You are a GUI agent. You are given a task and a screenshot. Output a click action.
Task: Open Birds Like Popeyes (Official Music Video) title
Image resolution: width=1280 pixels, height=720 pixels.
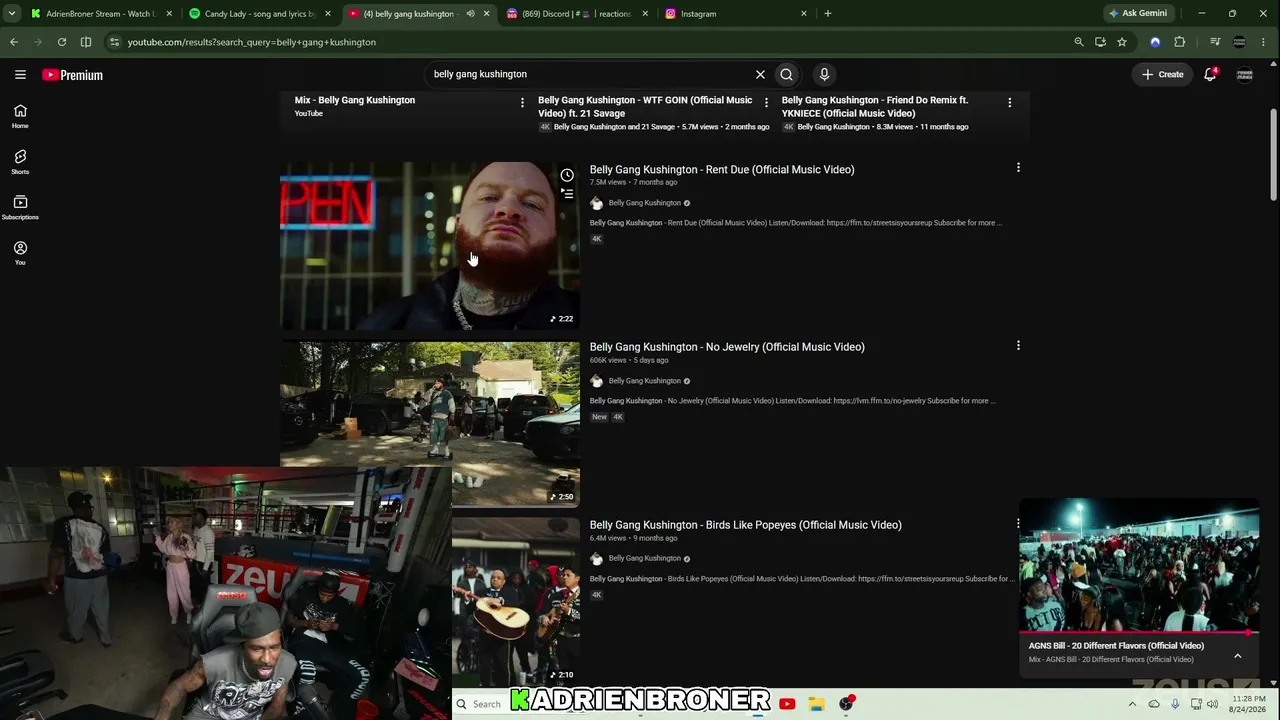click(x=746, y=525)
